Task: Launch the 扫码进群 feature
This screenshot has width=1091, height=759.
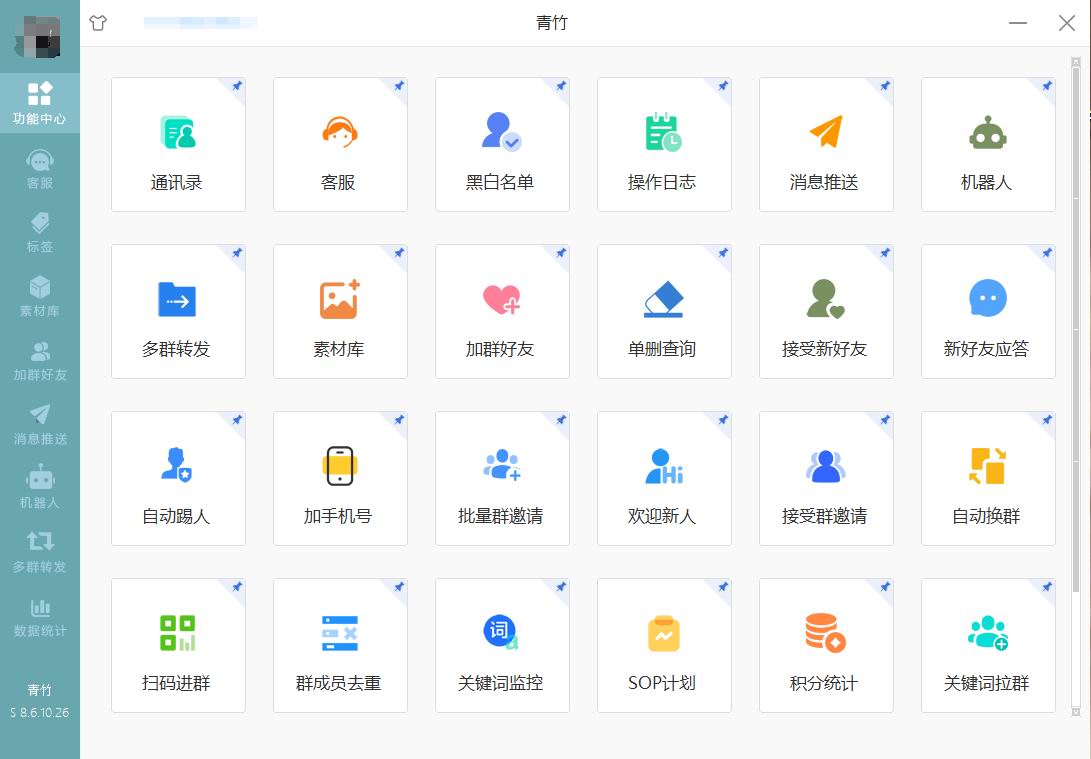Action: coord(178,645)
